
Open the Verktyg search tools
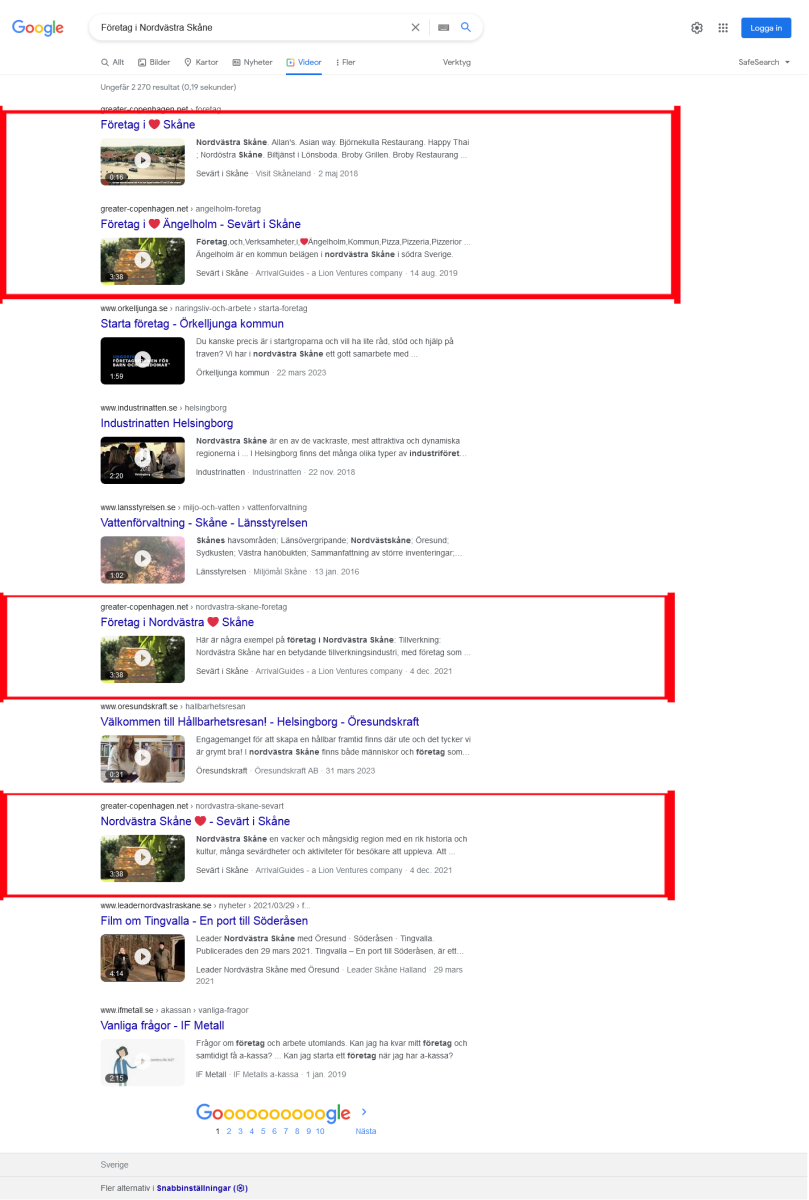pyautogui.click(x=457, y=62)
